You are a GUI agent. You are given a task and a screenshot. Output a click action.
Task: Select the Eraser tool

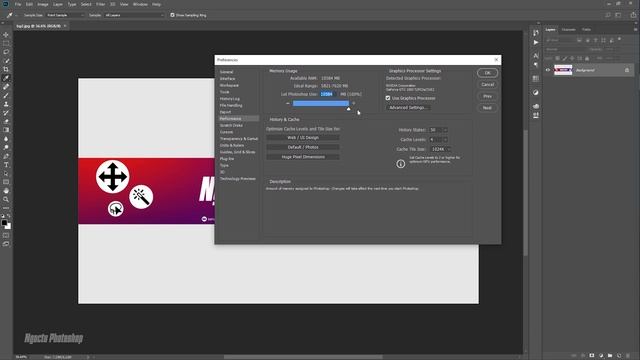coord(6,121)
